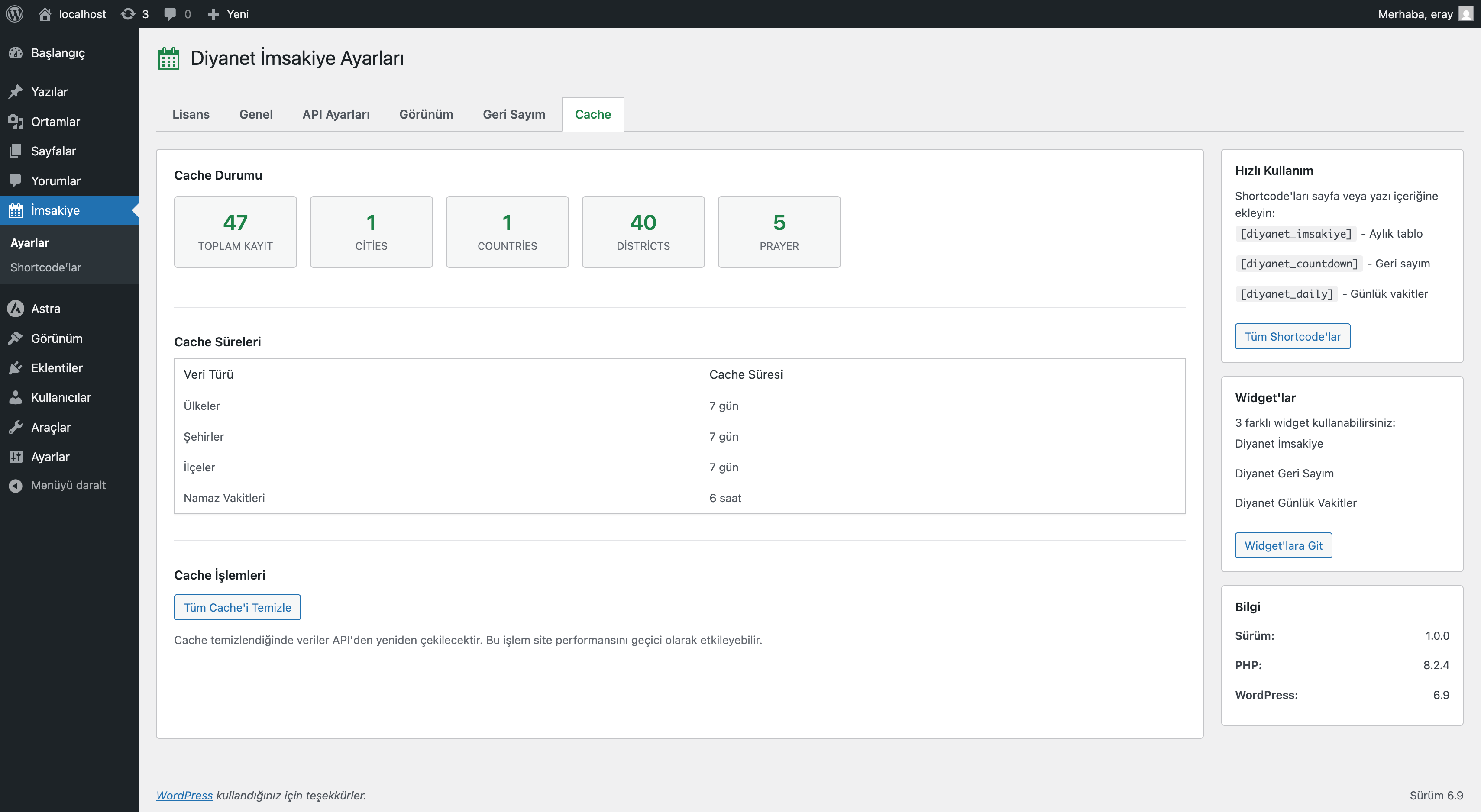Open the user avatar in admin bar
This screenshot has width=1481, height=812.
click(1466, 14)
